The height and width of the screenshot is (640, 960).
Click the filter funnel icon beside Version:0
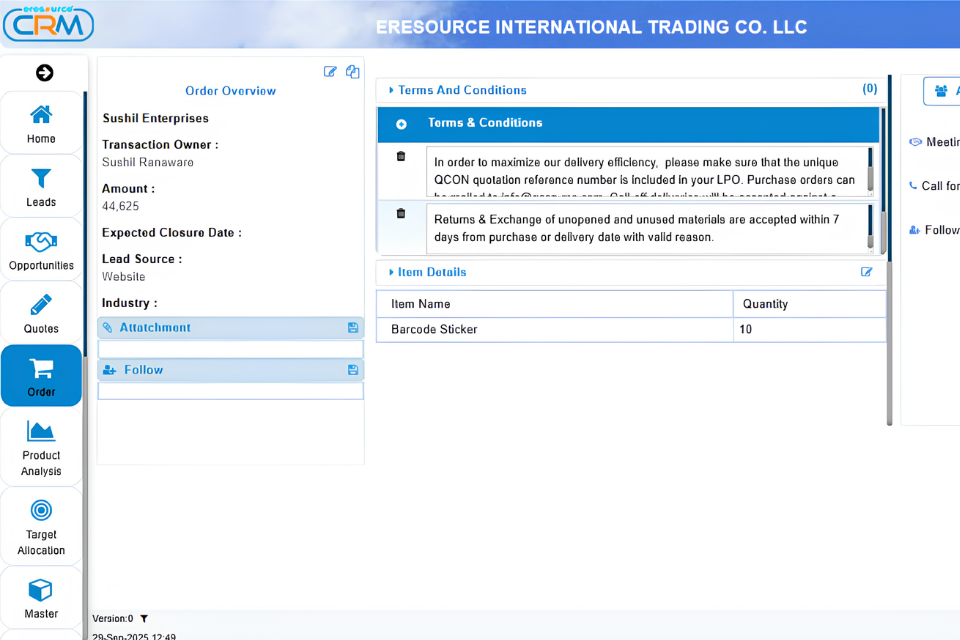tap(144, 619)
